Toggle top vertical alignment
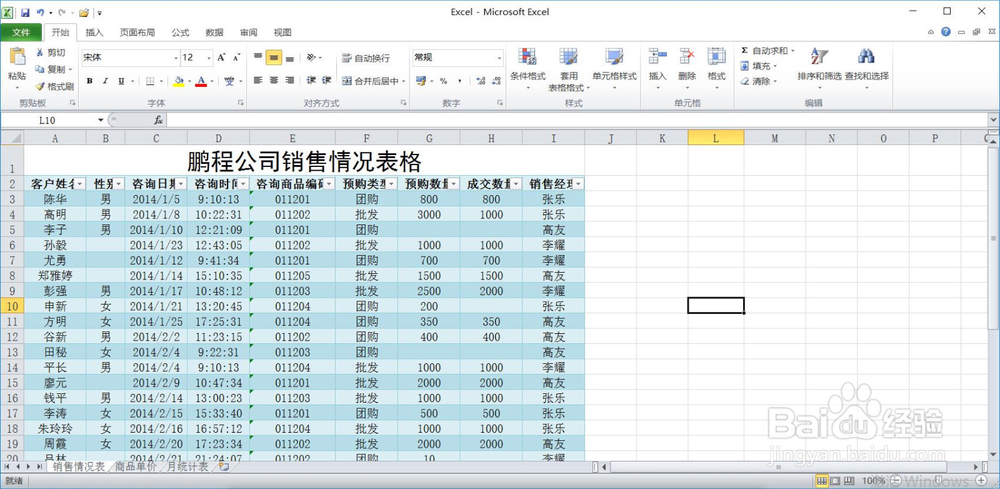 [258, 57]
